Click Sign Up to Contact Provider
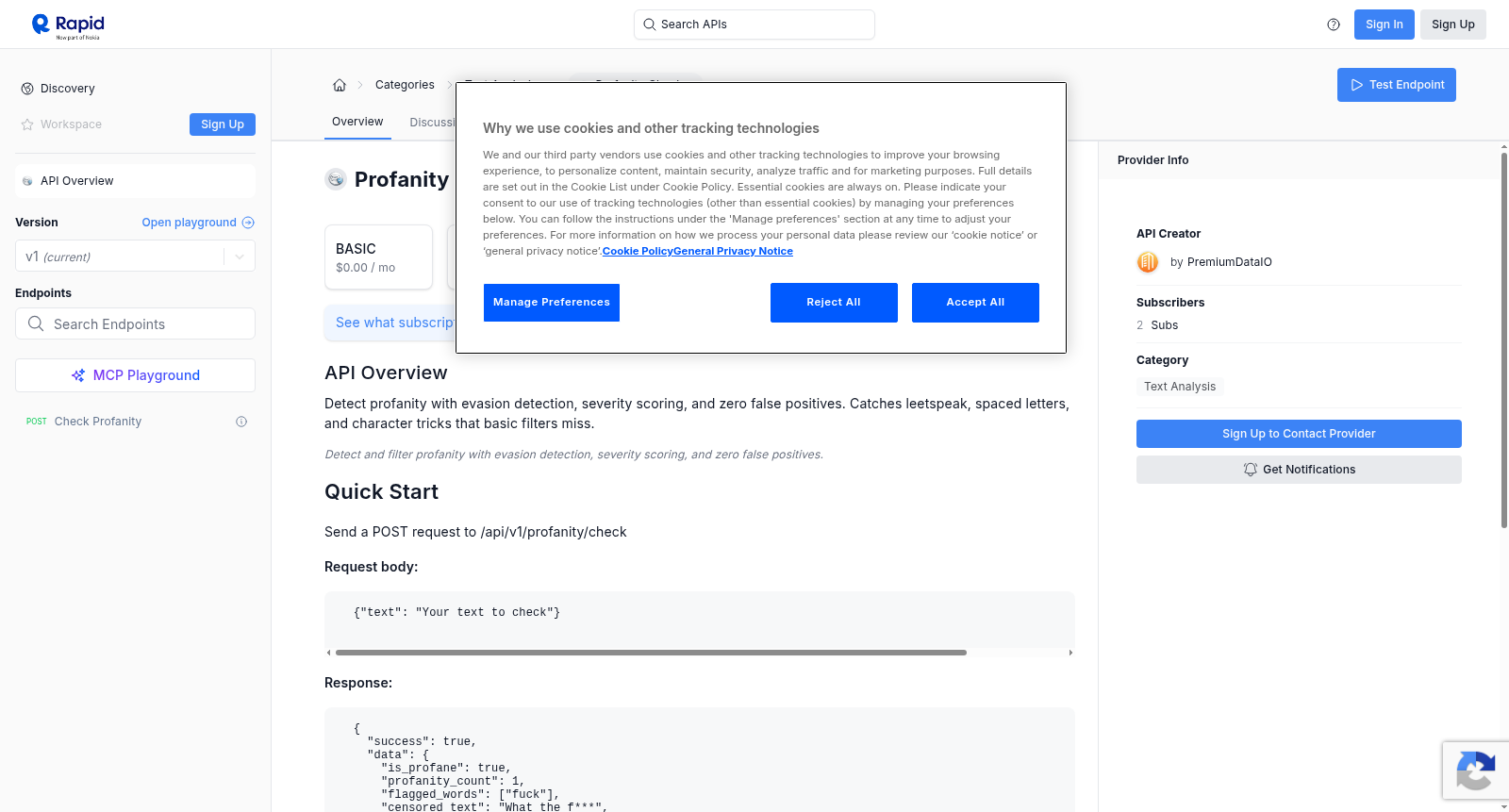Image resolution: width=1509 pixels, height=812 pixels. coord(1299,434)
